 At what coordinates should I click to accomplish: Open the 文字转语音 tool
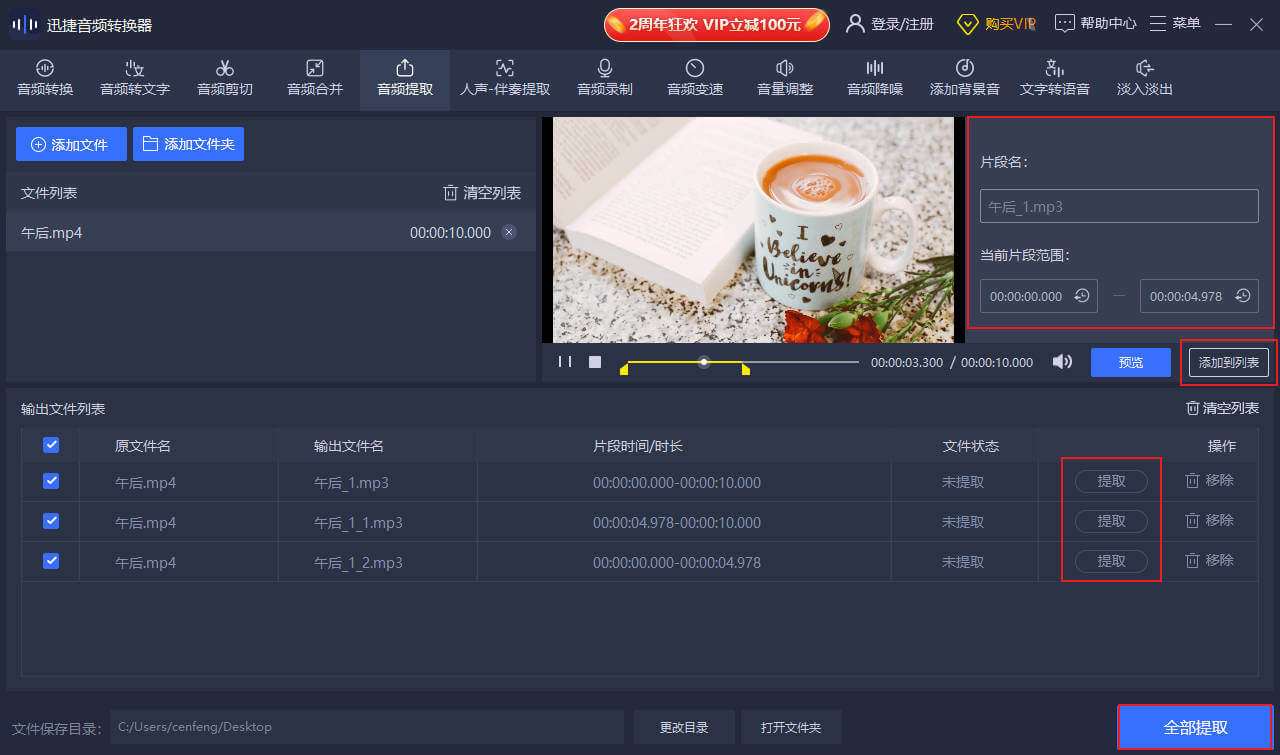(x=1054, y=77)
